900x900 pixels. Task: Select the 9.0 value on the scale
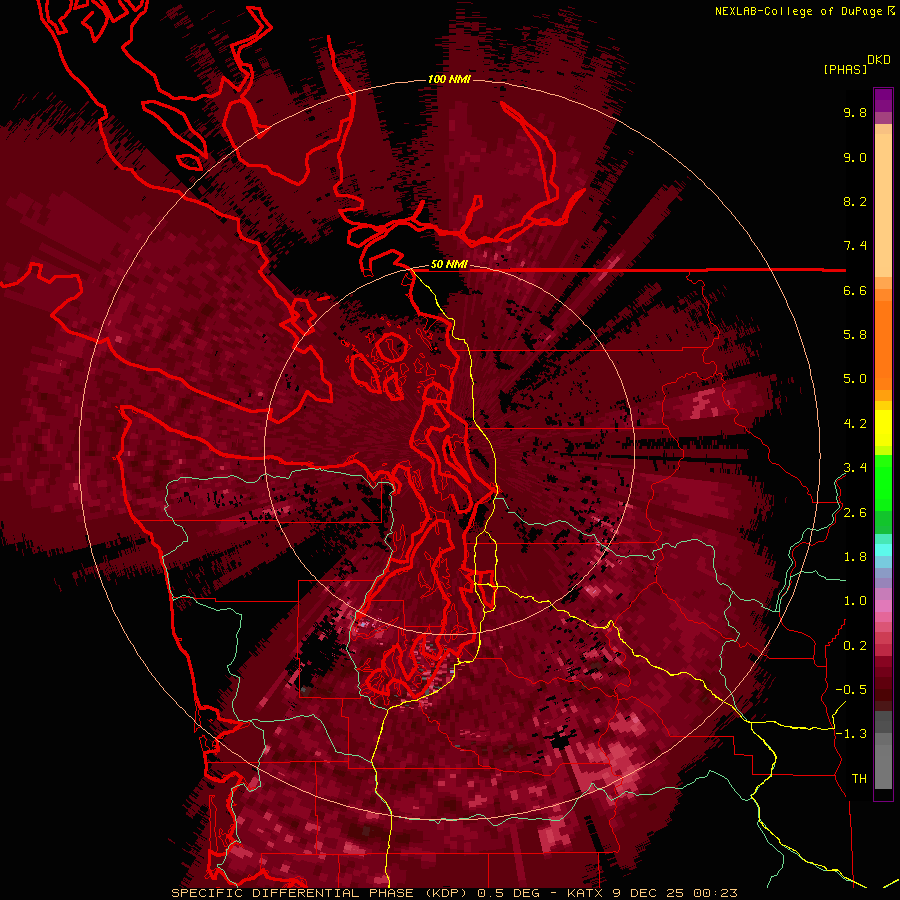(x=855, y=157)
